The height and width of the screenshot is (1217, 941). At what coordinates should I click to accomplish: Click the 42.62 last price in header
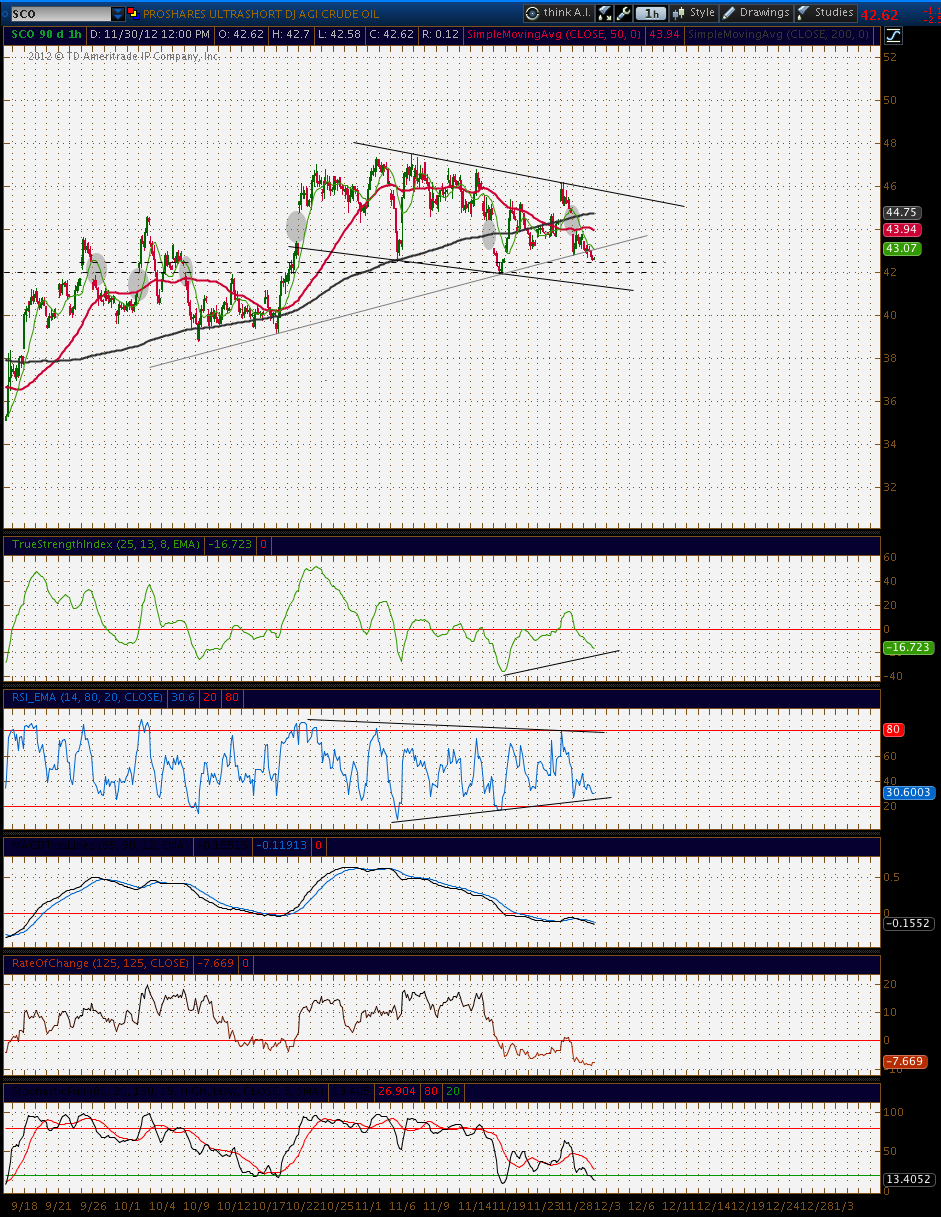click(879, 15)
